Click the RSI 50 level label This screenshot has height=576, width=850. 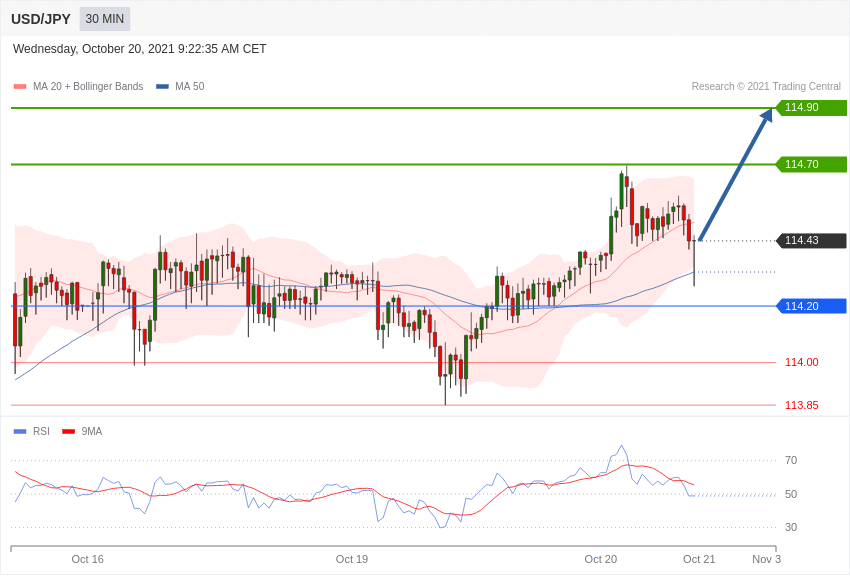click(791, 494)
